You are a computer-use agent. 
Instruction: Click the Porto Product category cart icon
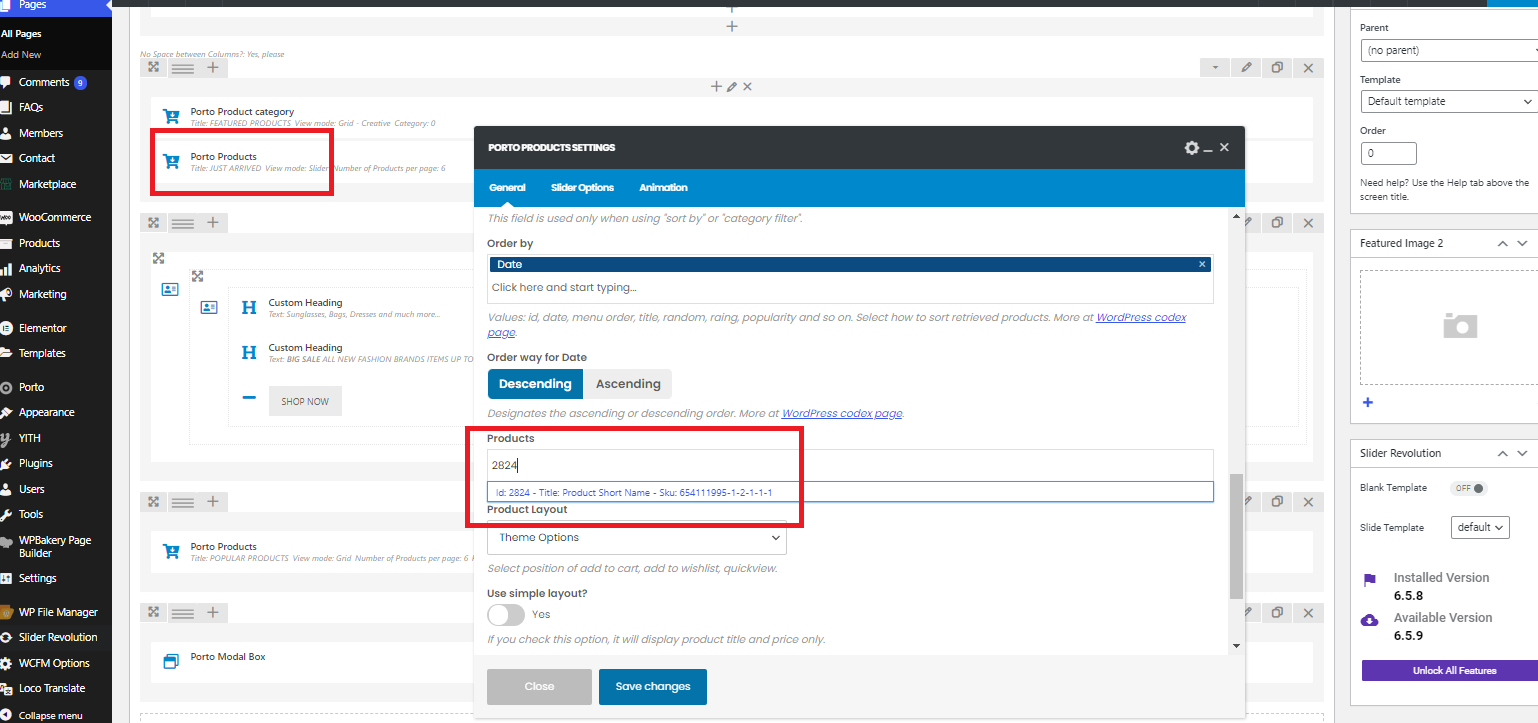[x=171, y=116]
